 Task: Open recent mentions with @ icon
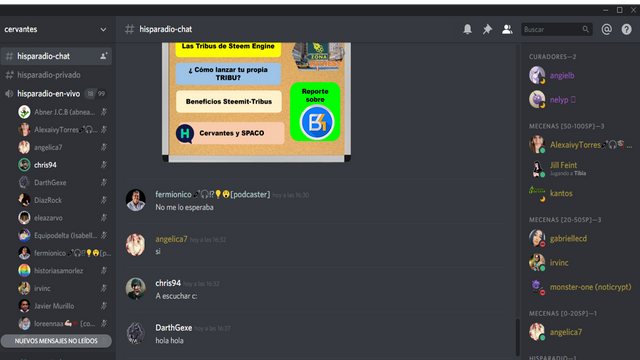pos(607,29)
